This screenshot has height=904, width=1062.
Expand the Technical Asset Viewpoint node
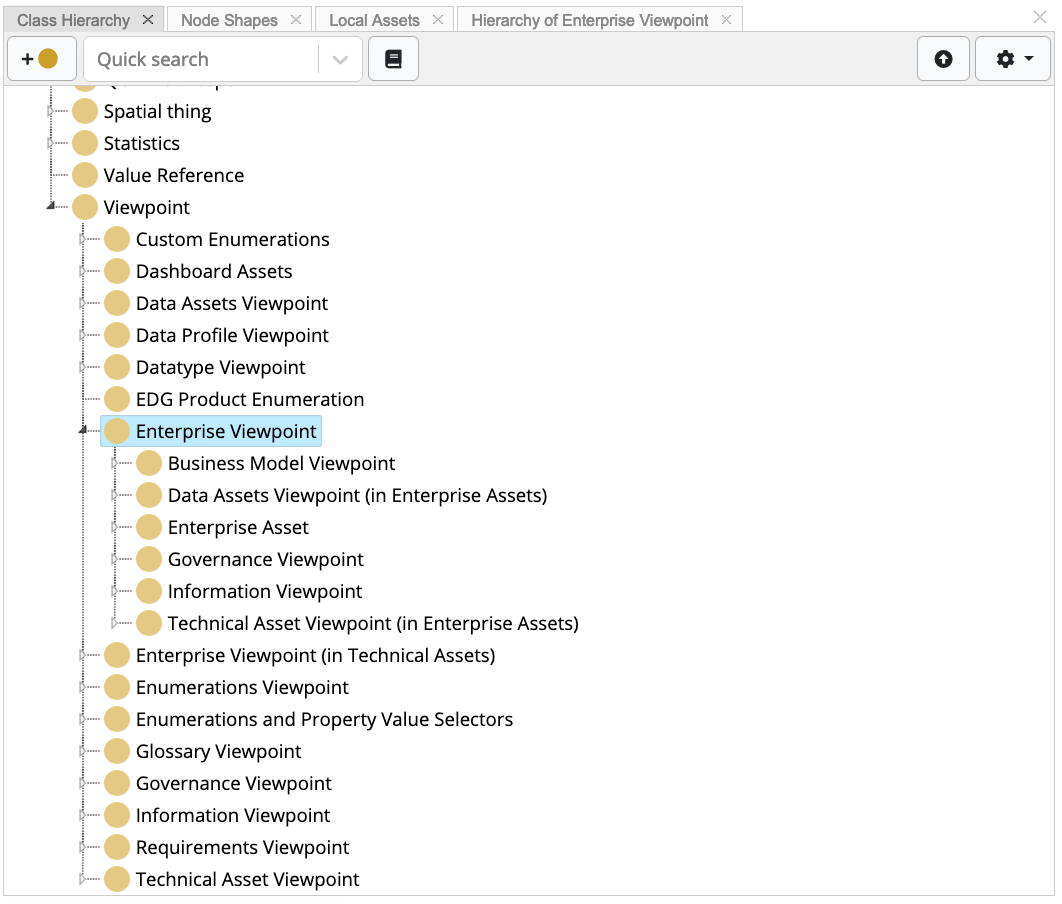click(x=83, y=879)
